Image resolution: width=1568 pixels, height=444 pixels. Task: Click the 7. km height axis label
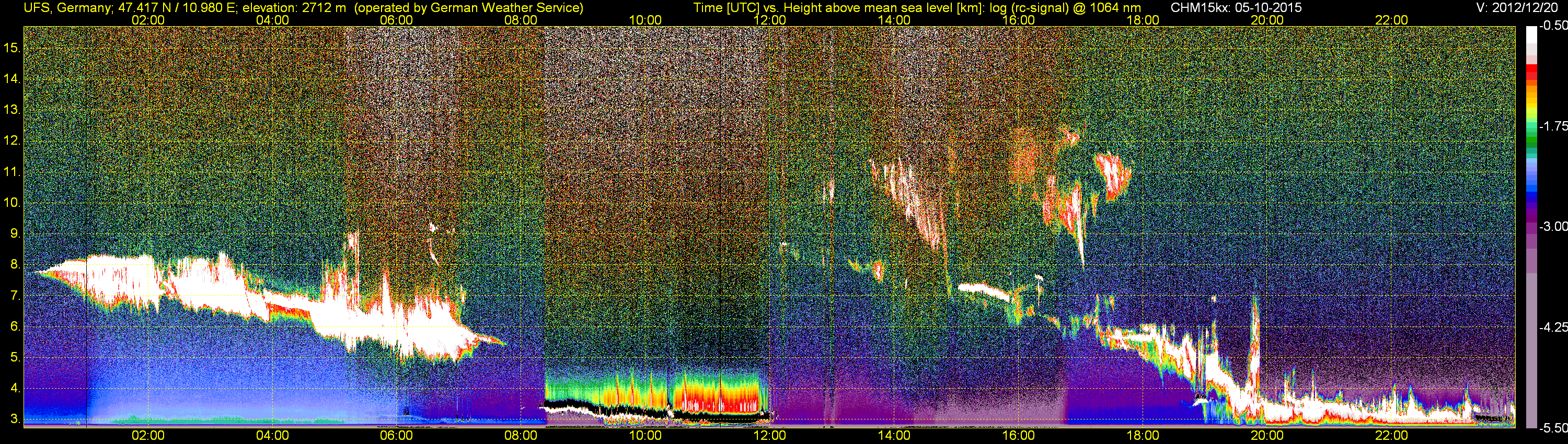[x=15, y=296]
